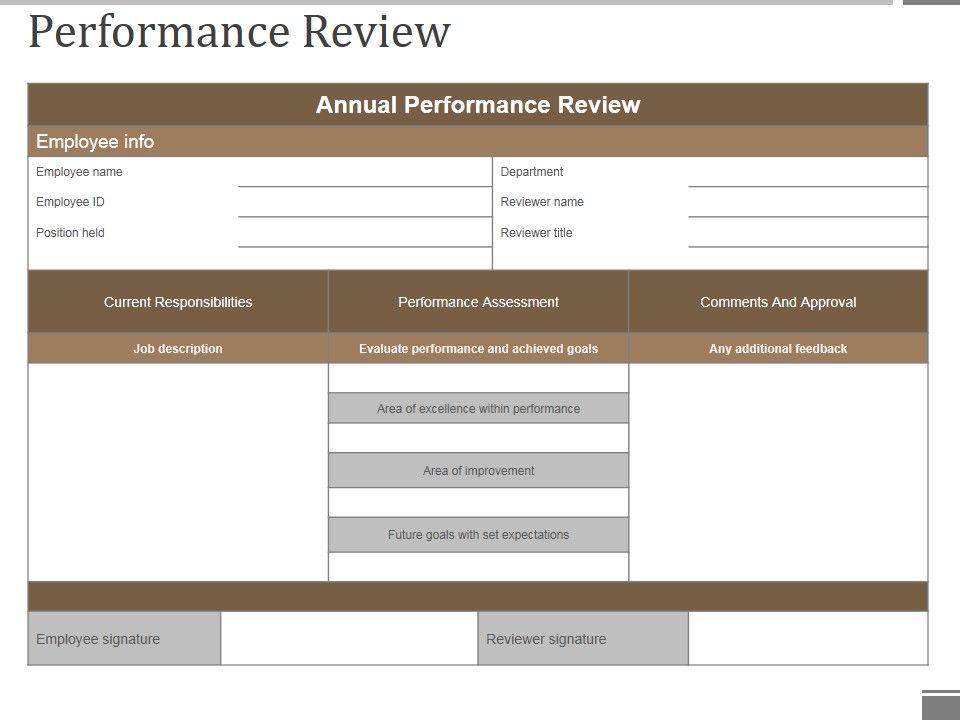Click the 'Reviewer signature' label cell

(583, 639)
